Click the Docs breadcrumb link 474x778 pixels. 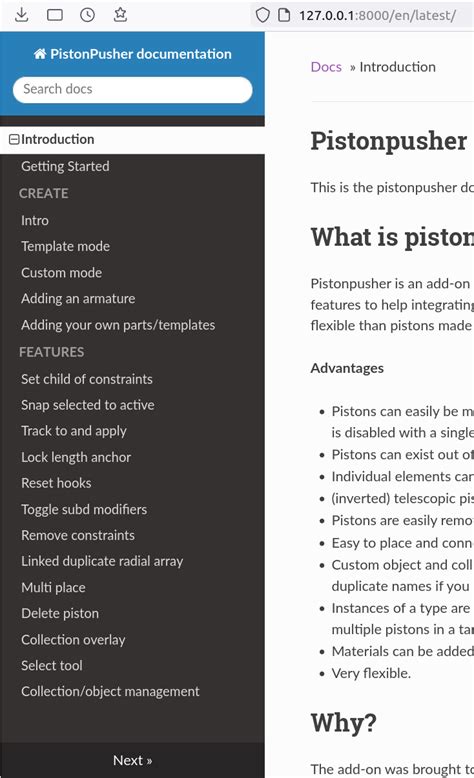[x=326, y=67]
